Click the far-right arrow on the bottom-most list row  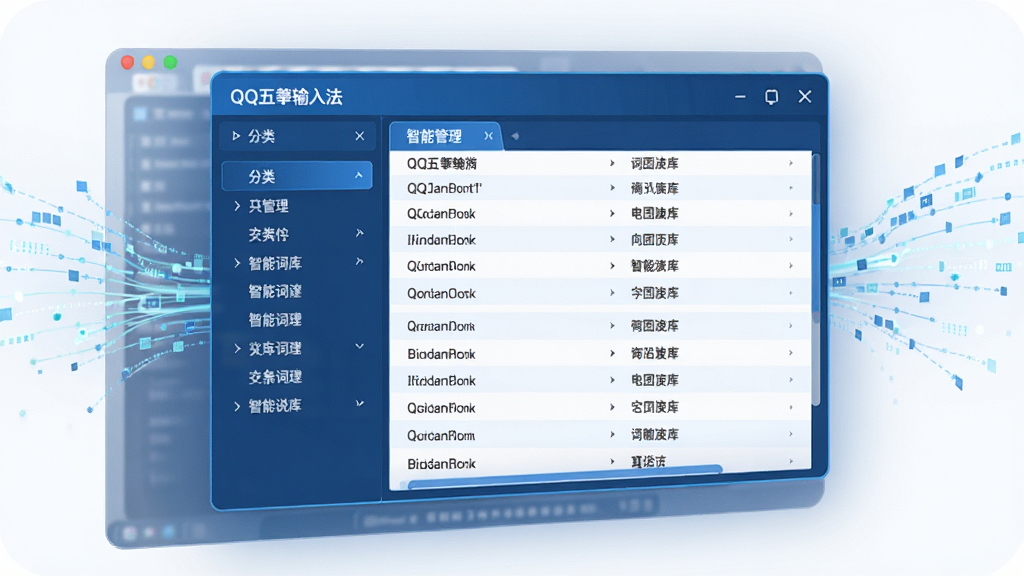coord(791,461)
